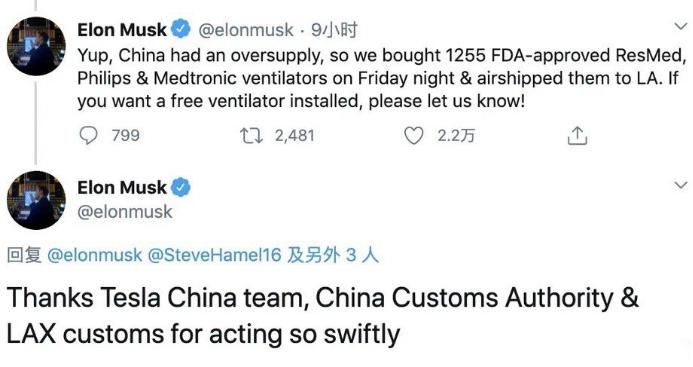Viewport: 693px width, 367px height.
Task: Open the tweet thanking the Tesla China team
Action: [323, 316]
